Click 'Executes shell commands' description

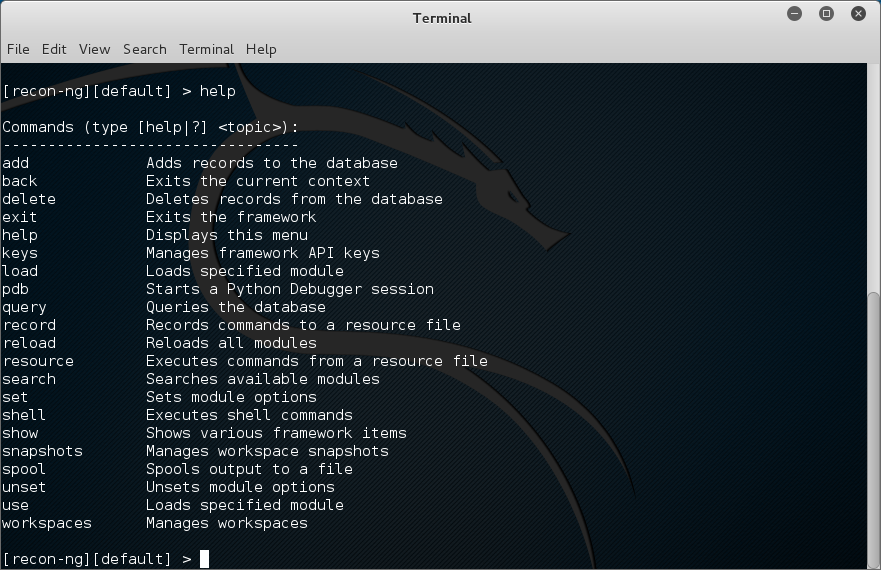[x=249, y=415]
